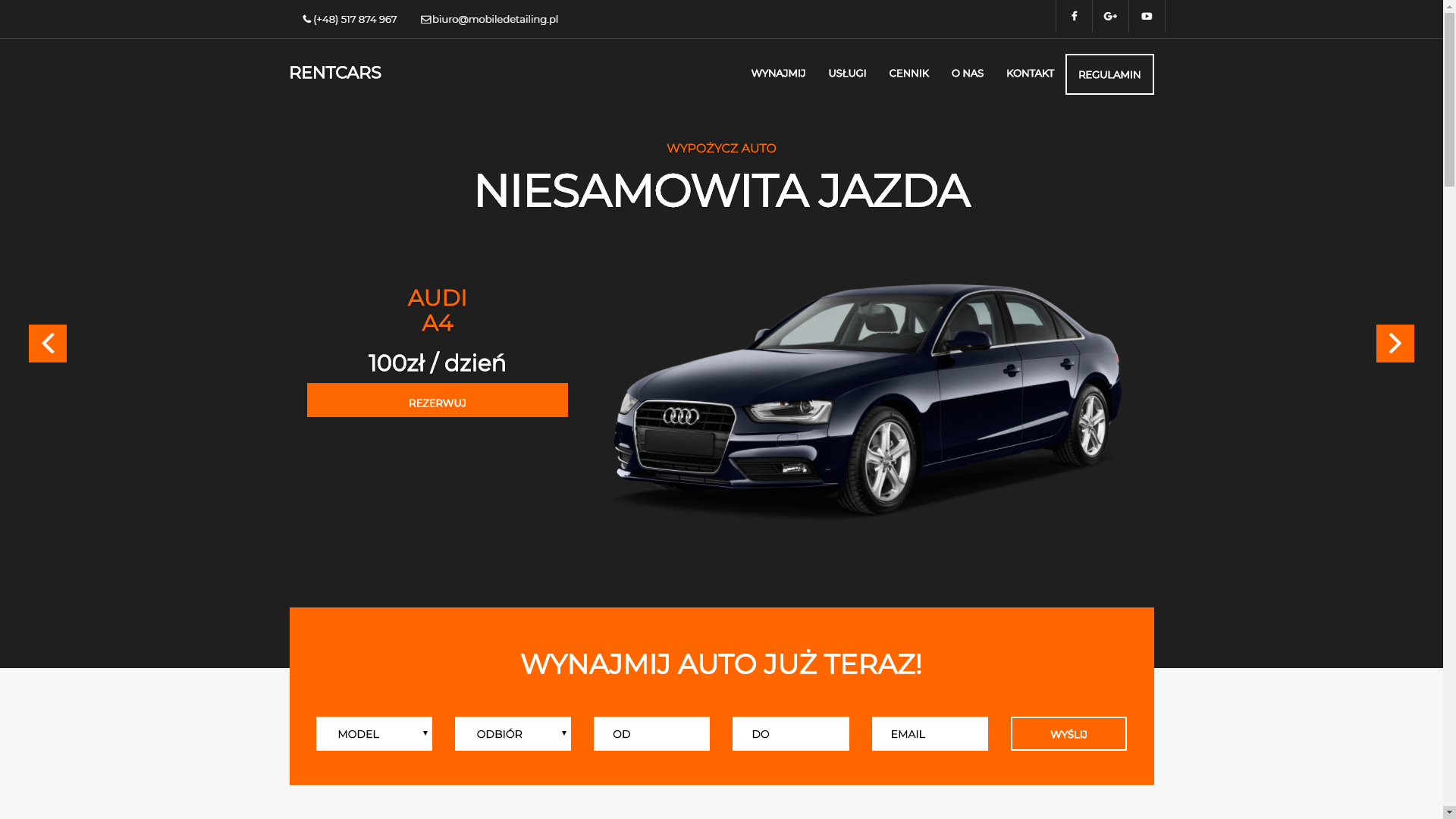This screenshot has height=819, width=1456.
Task: Go to the O NAS page
Action: tap(968, 74)
